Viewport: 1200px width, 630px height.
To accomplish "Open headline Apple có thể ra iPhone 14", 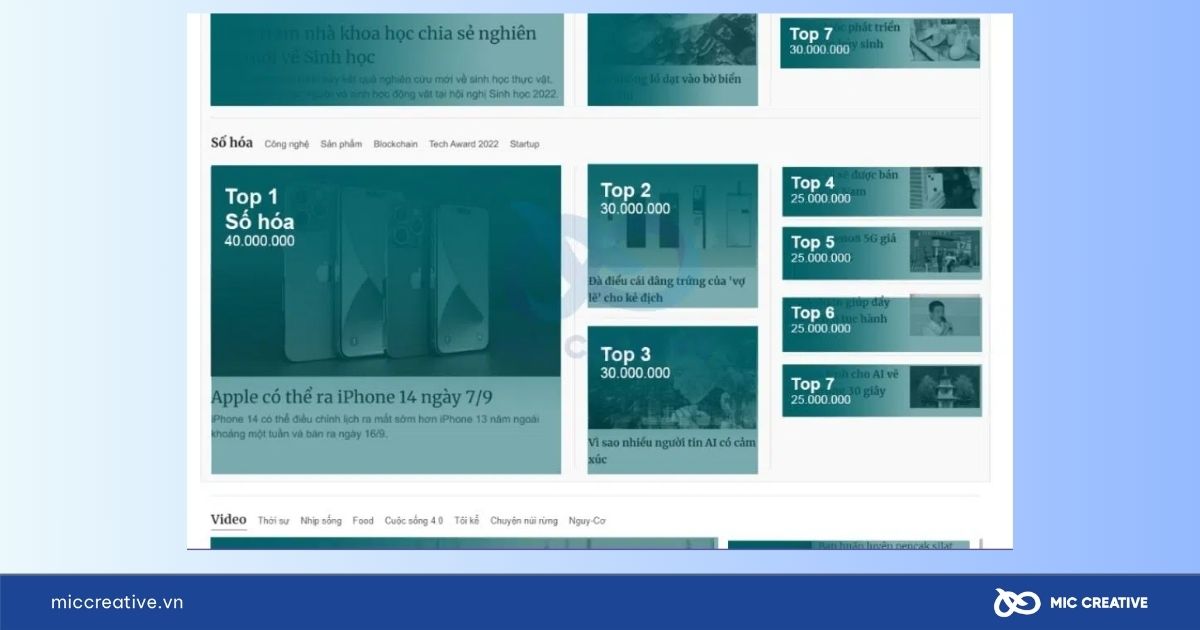I will click(x=352, y=397).
